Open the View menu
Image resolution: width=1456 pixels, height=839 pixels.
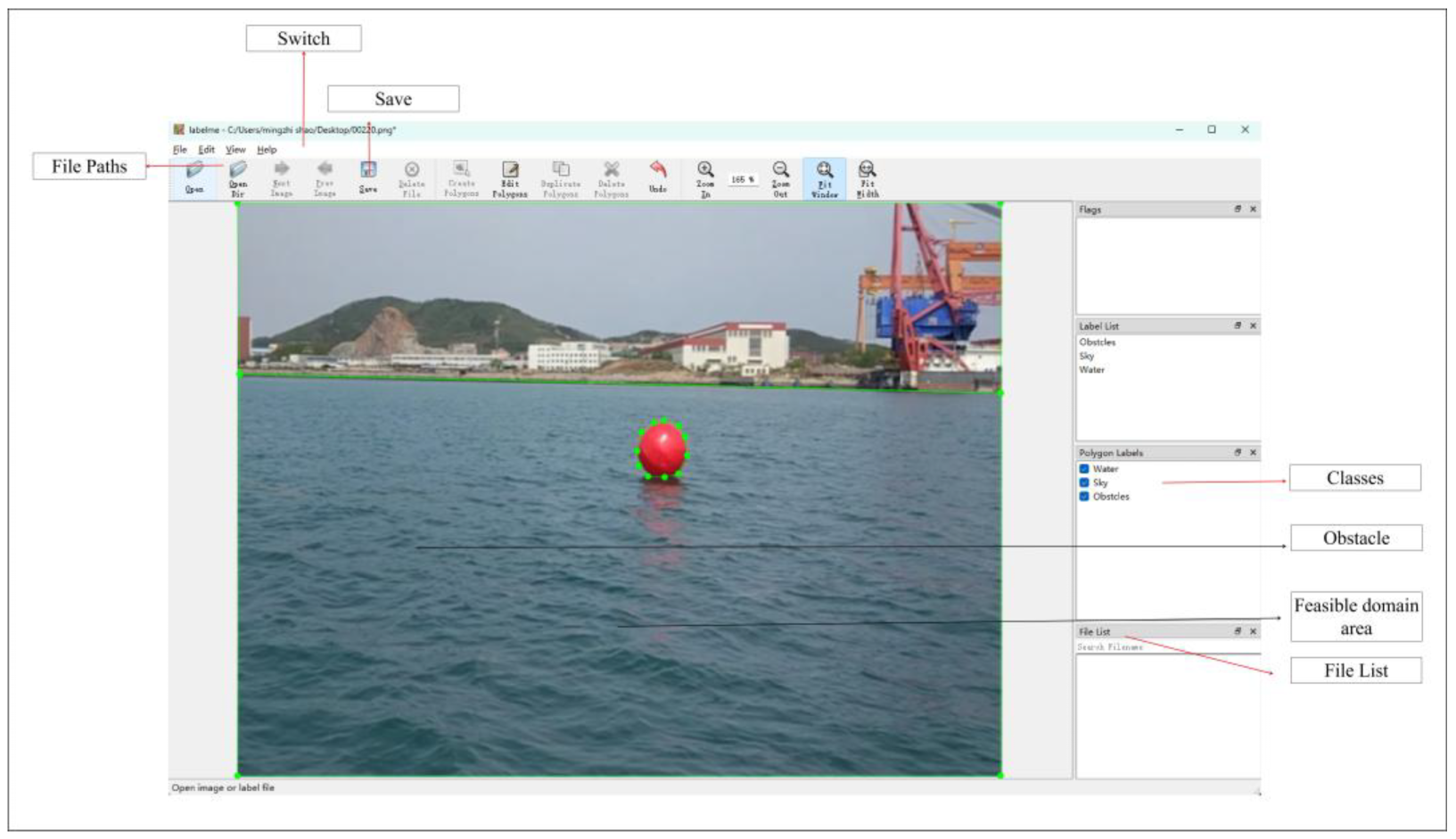(x=234, y=150)
